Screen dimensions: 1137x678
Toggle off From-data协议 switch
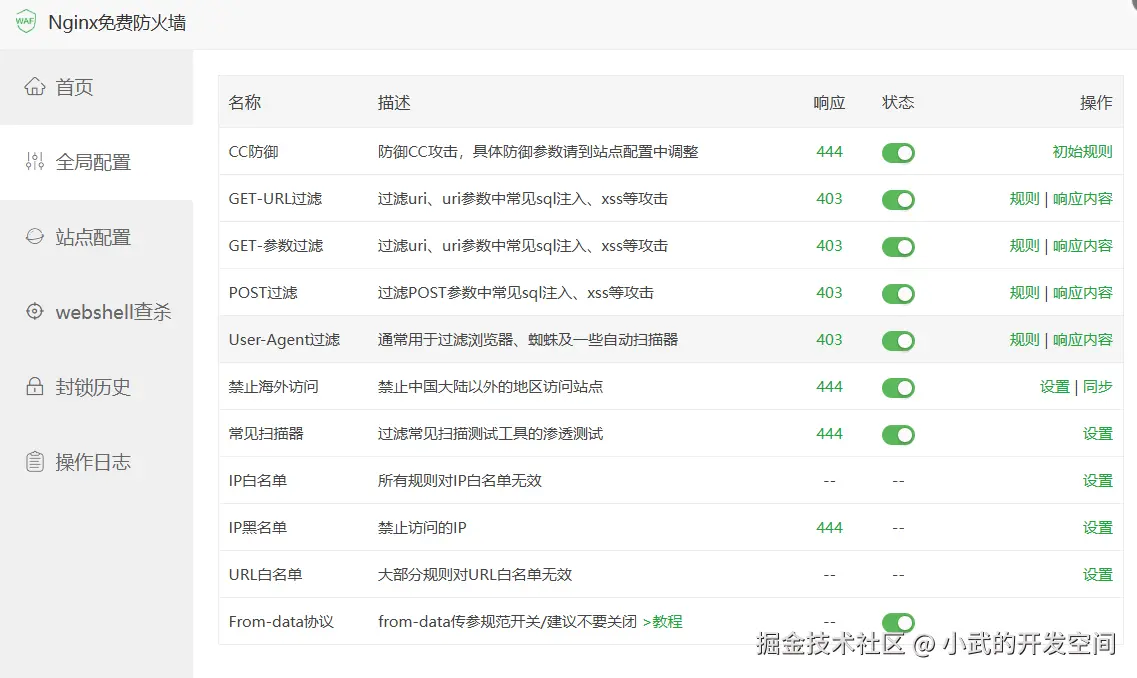coord(897,622)
